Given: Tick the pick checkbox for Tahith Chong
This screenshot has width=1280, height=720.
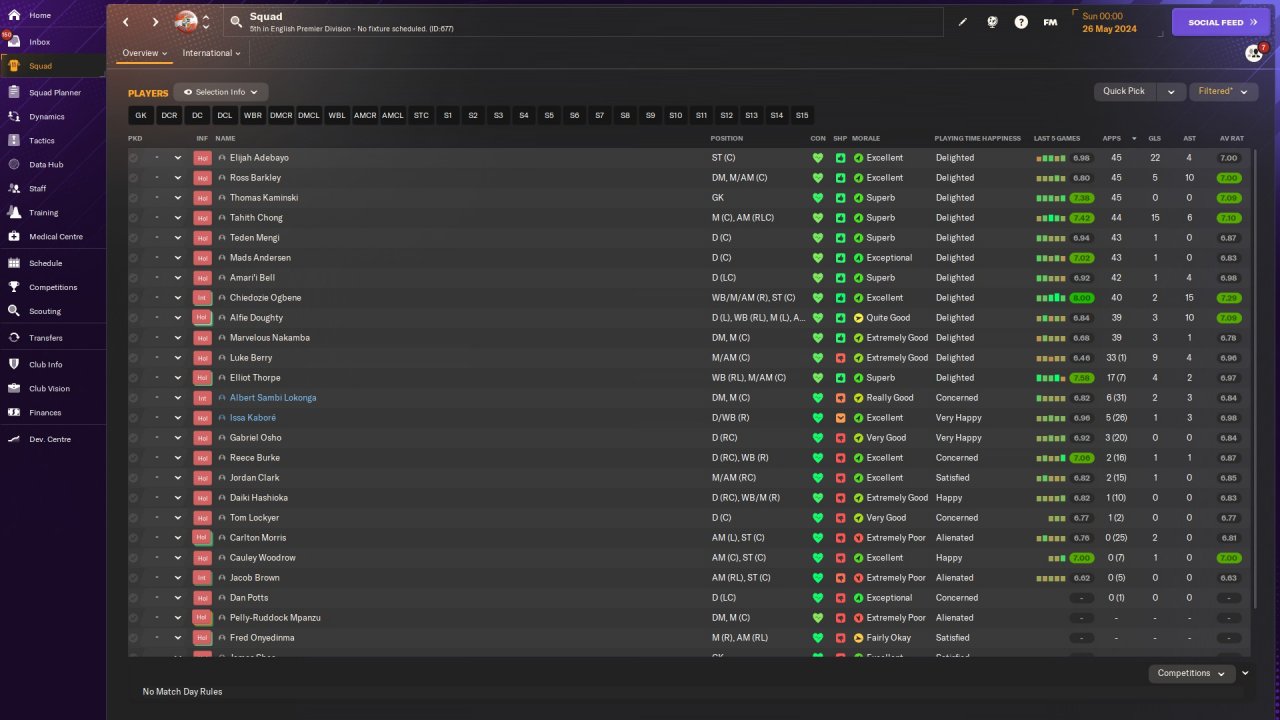Looking at the screenshot, I should [x=134, y=218].
